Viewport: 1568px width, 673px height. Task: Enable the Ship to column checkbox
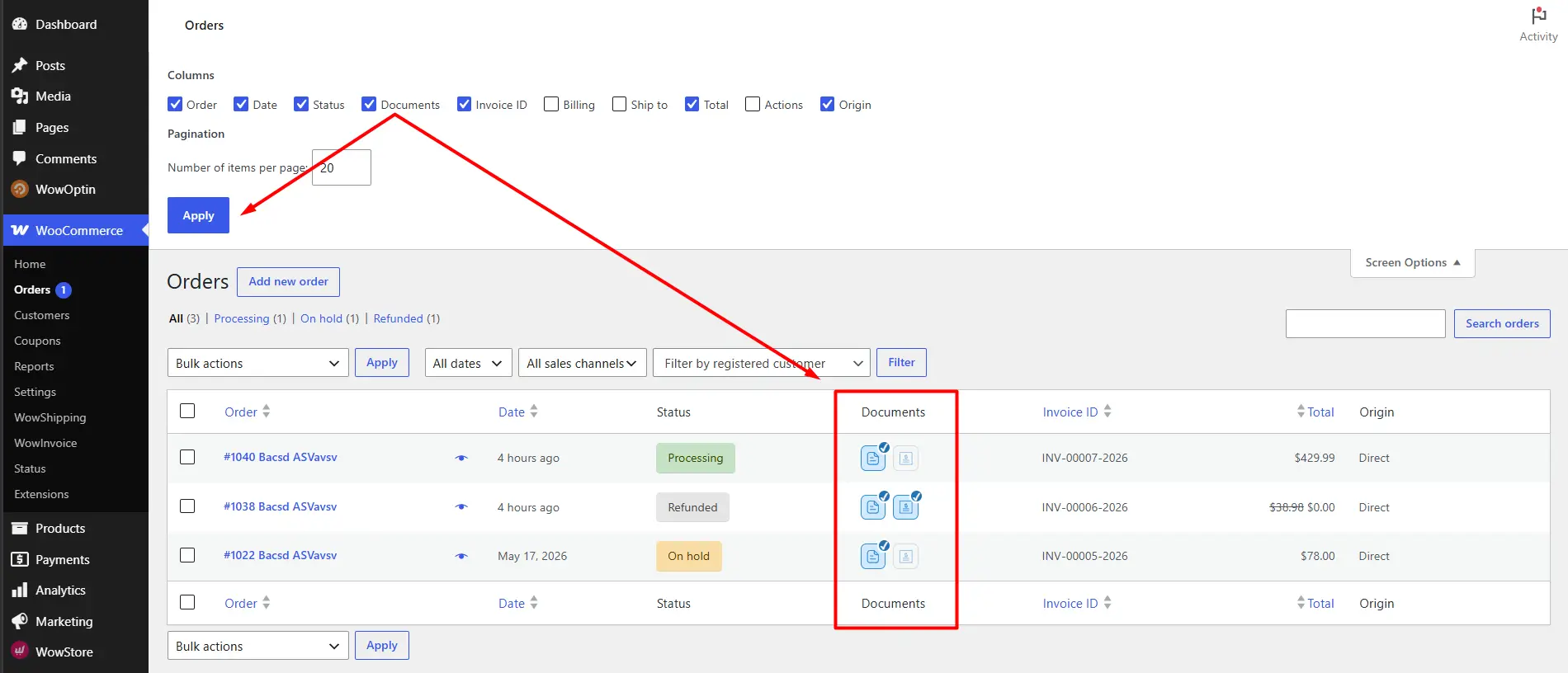pos(619,104)
